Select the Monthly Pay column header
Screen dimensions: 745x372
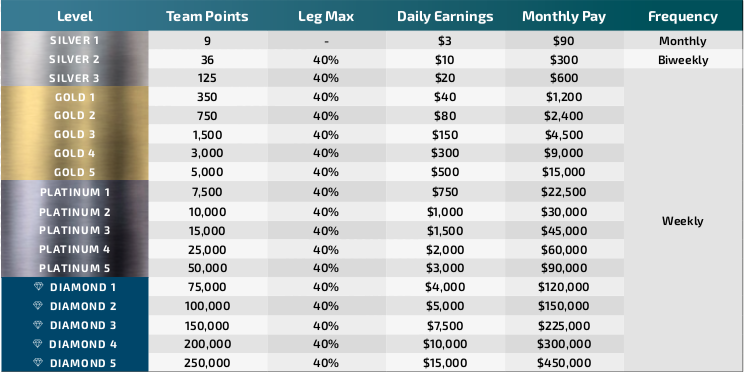coord(564,17)
